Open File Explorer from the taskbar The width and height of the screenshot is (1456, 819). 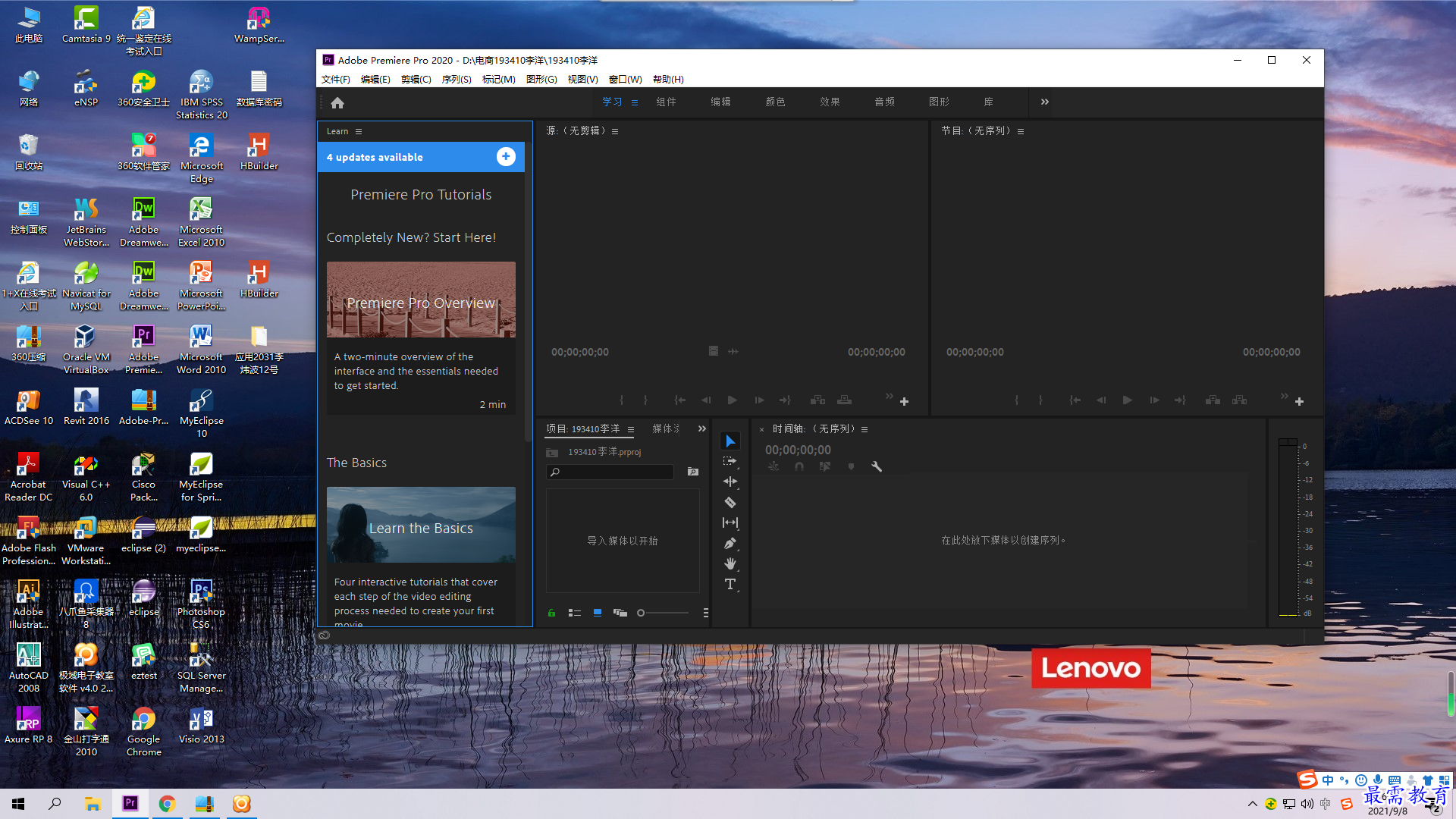coord(93,803)
